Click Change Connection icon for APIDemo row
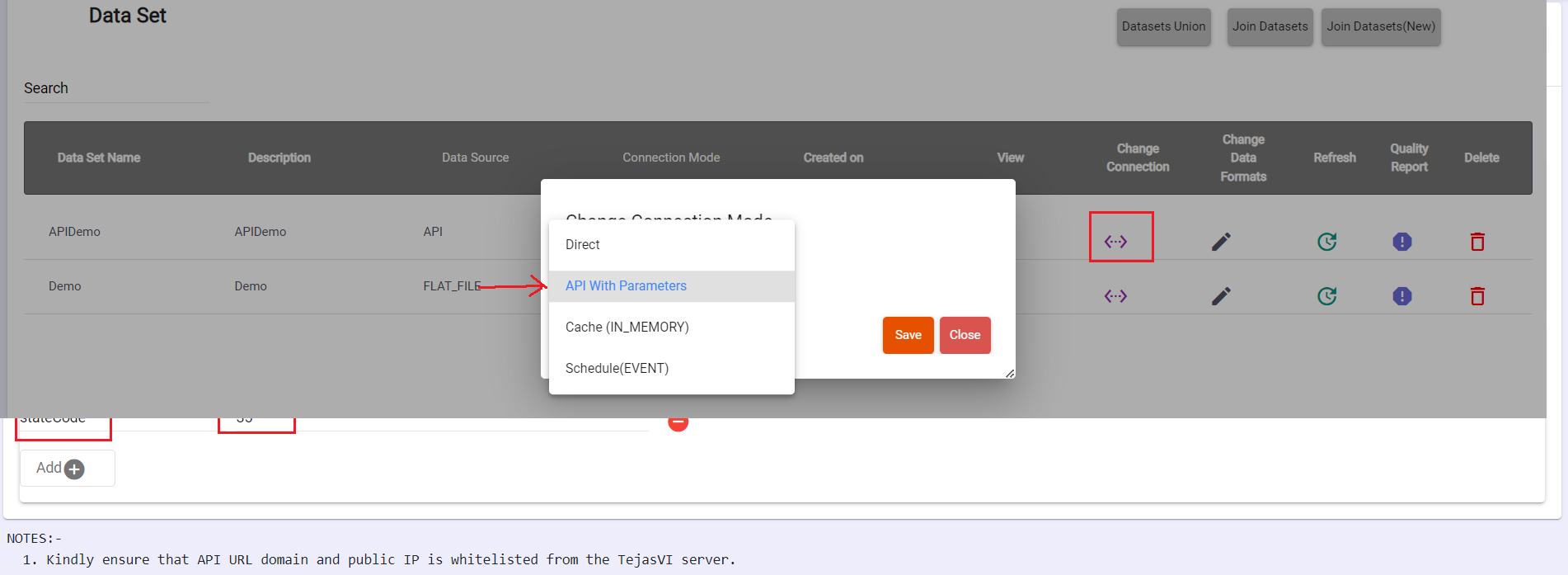Screen dimensions: 1568x575 [x=1115, y=242]
